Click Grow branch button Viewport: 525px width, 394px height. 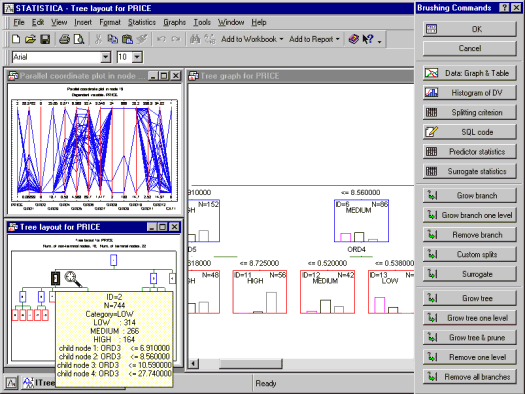pyautogui.click(x=469, y=195)
